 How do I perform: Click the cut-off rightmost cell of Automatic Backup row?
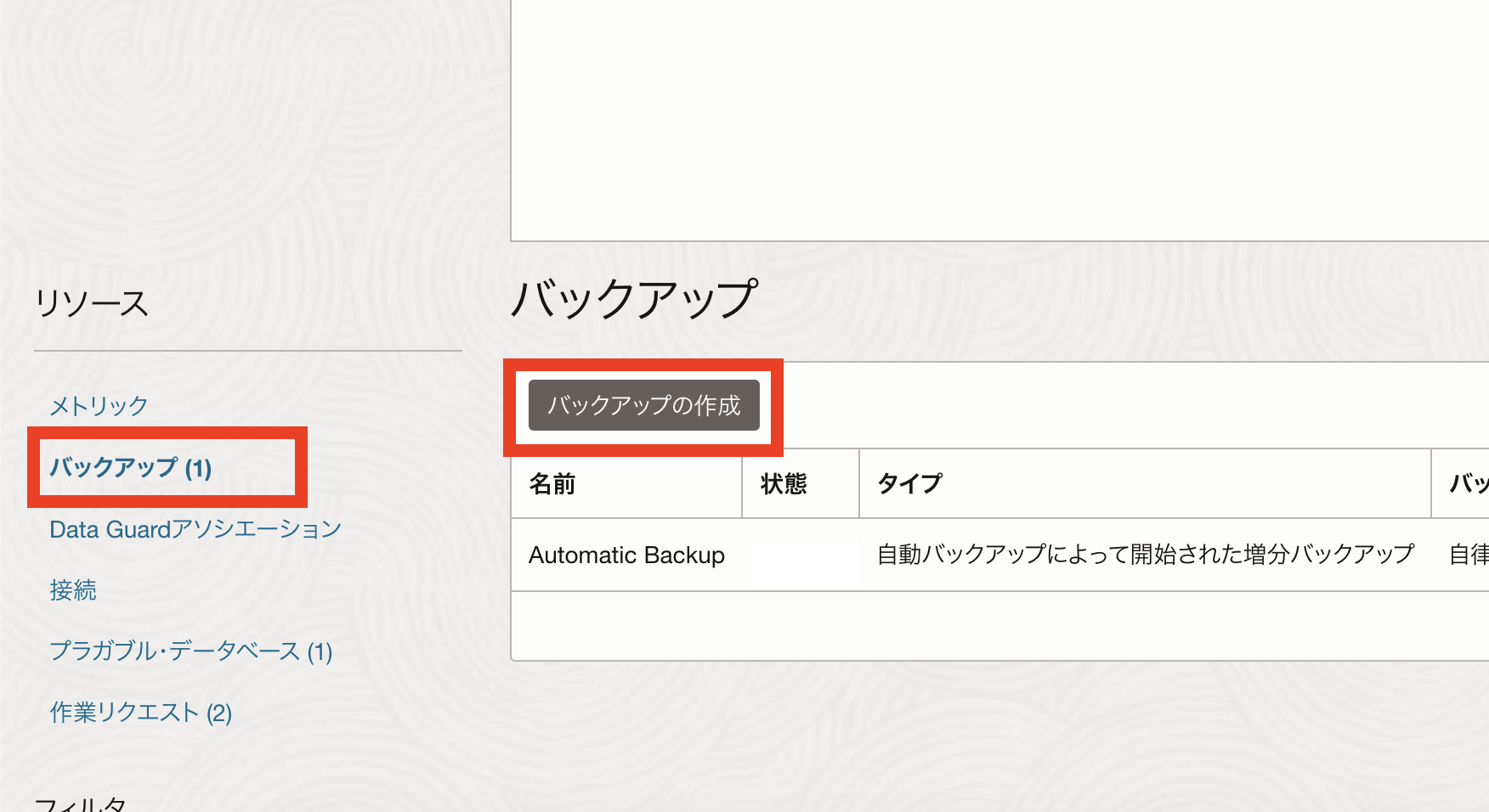pyautogui.click(x=1468, y=555)
